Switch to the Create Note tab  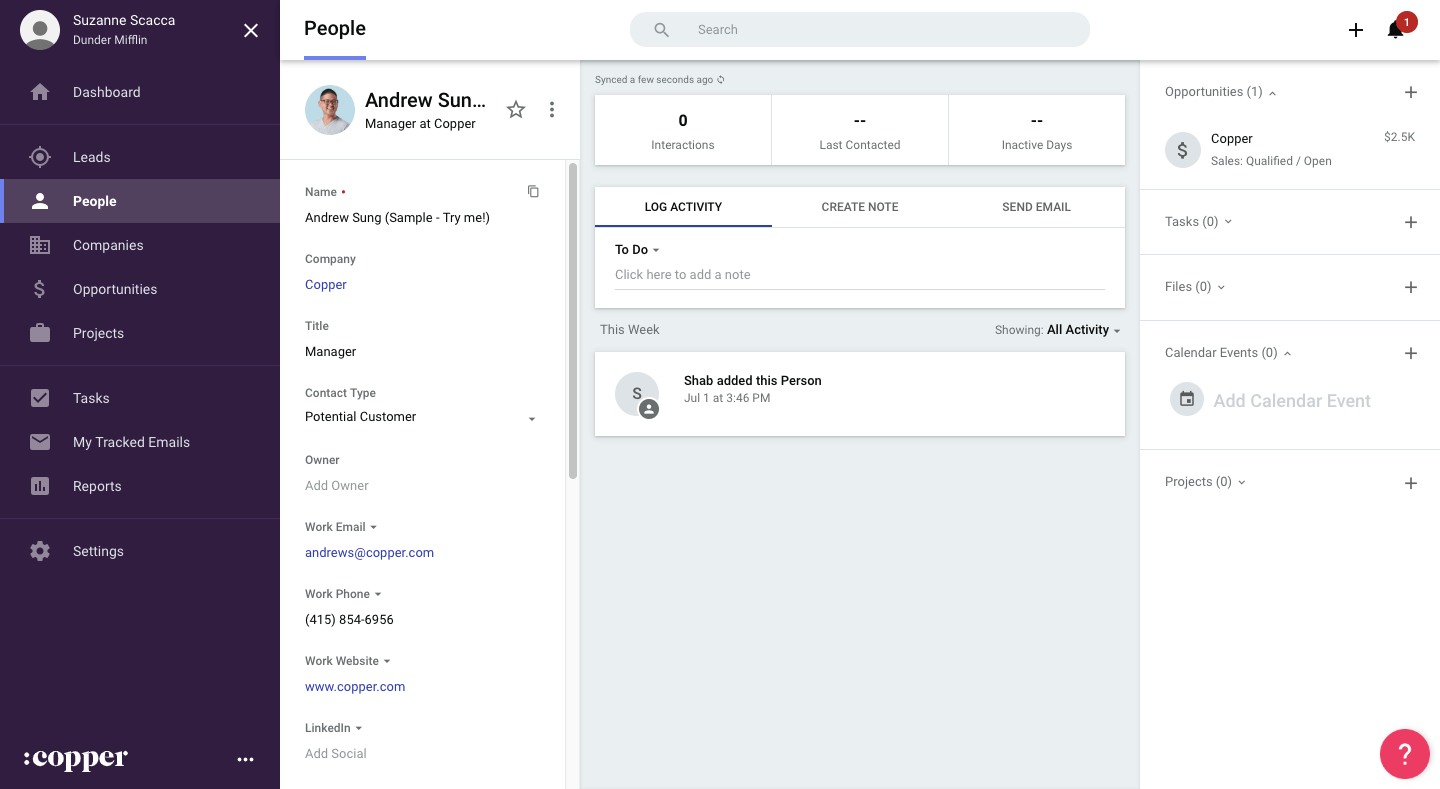point(860,207)
